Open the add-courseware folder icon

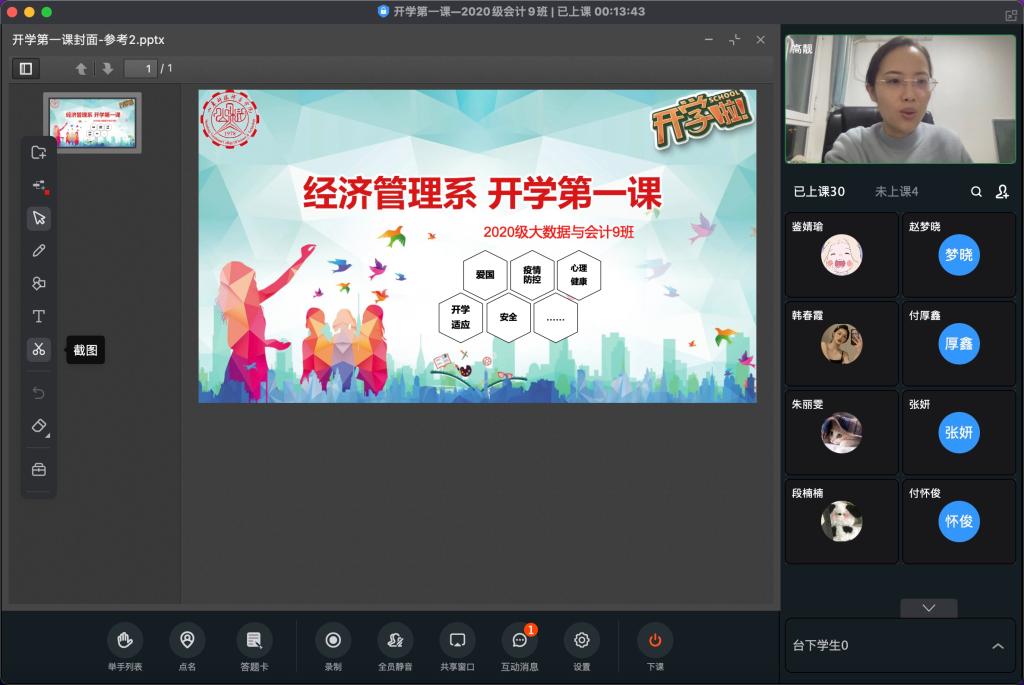[x=39, y=152]
